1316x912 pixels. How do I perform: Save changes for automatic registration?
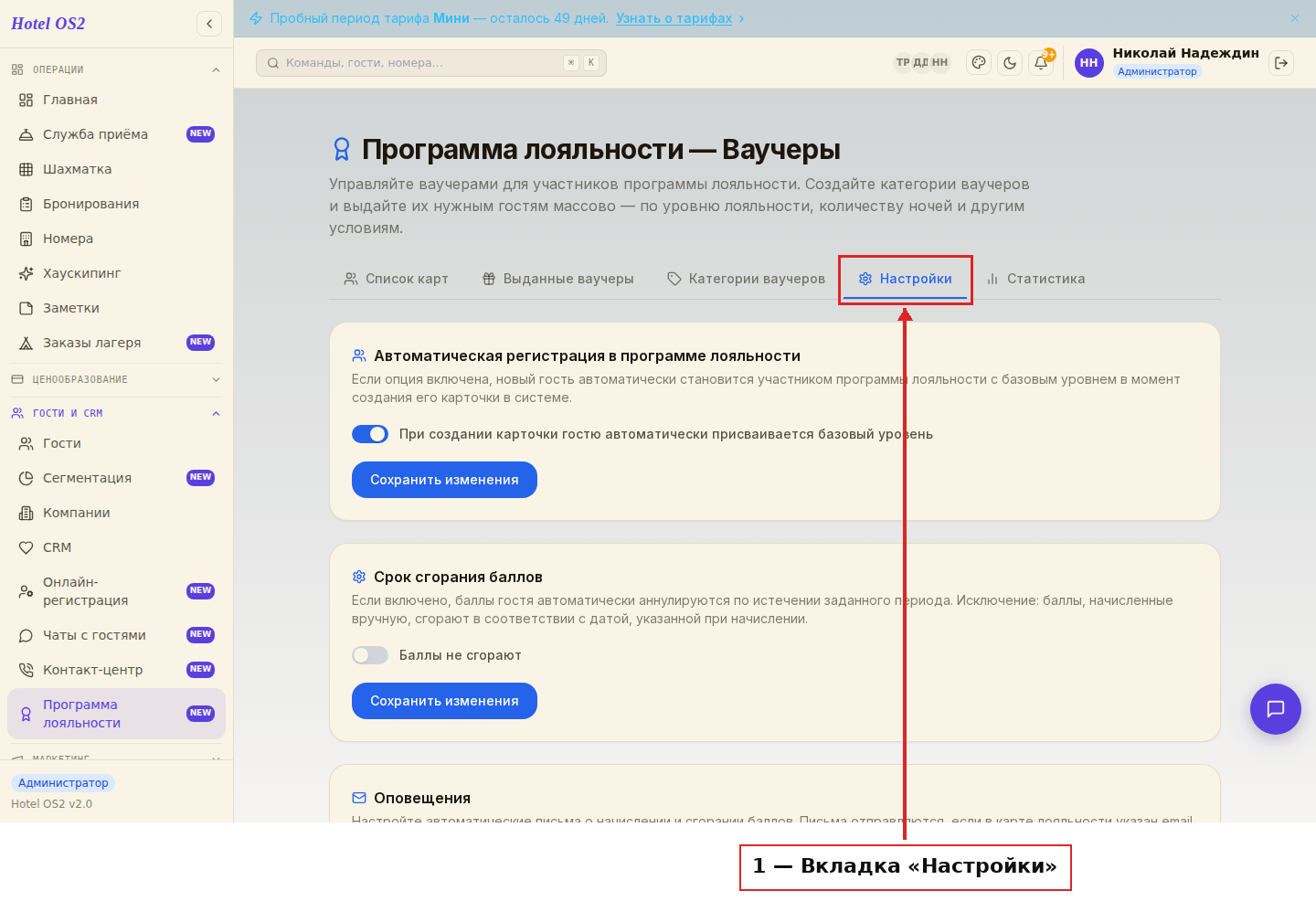[444, 480]
